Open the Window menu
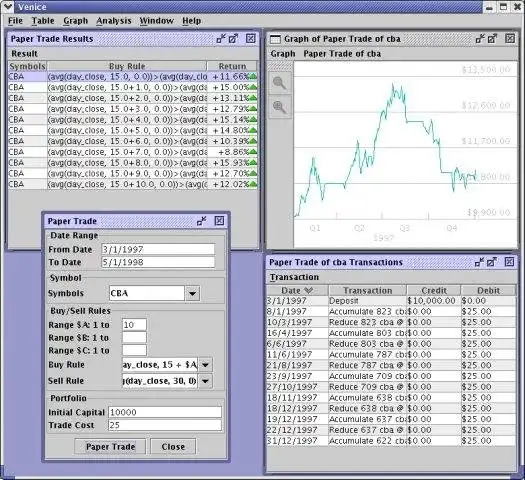525x480 pixels. 157,21
